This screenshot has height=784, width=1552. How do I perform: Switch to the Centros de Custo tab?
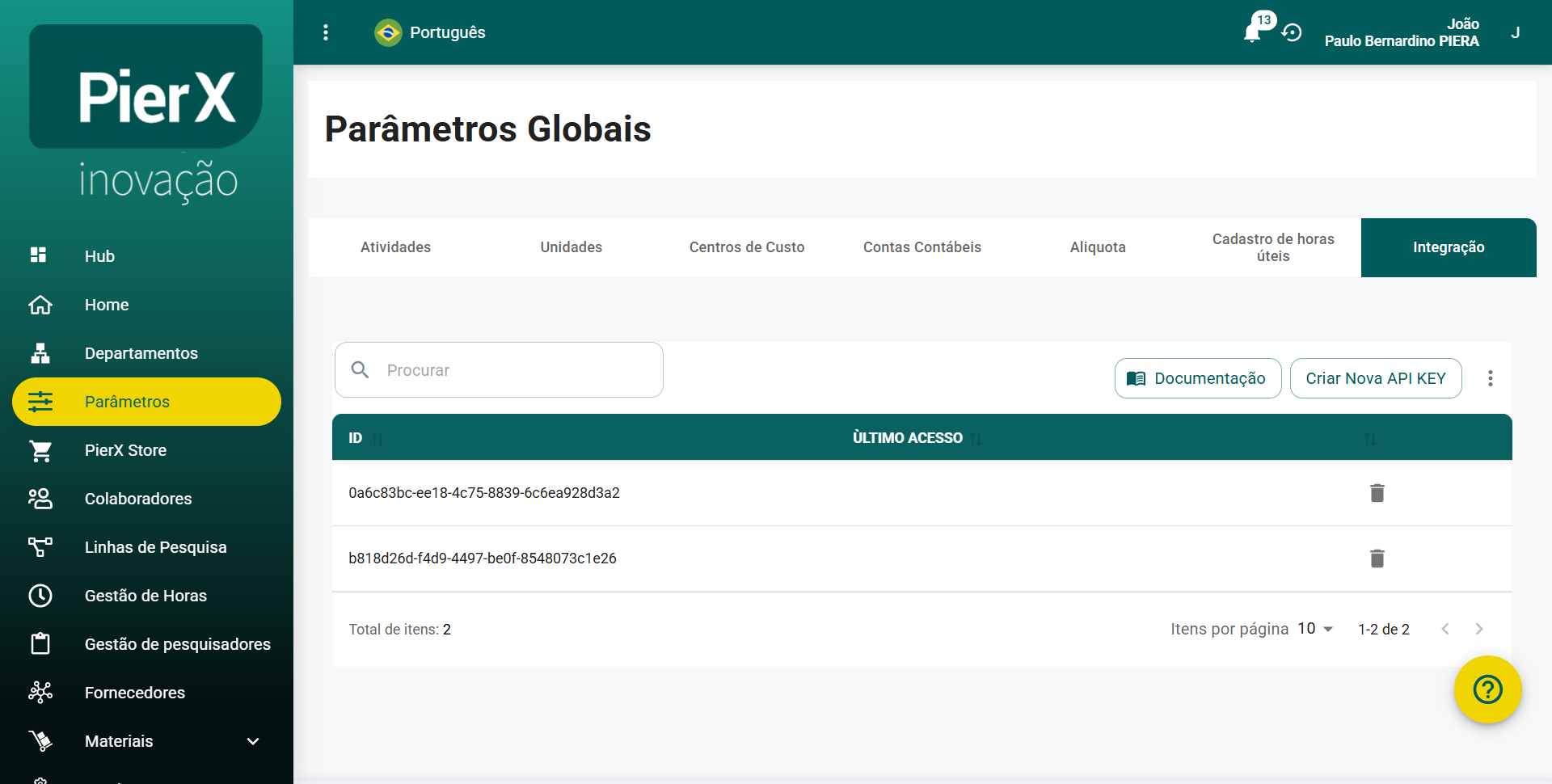[746, 247]
